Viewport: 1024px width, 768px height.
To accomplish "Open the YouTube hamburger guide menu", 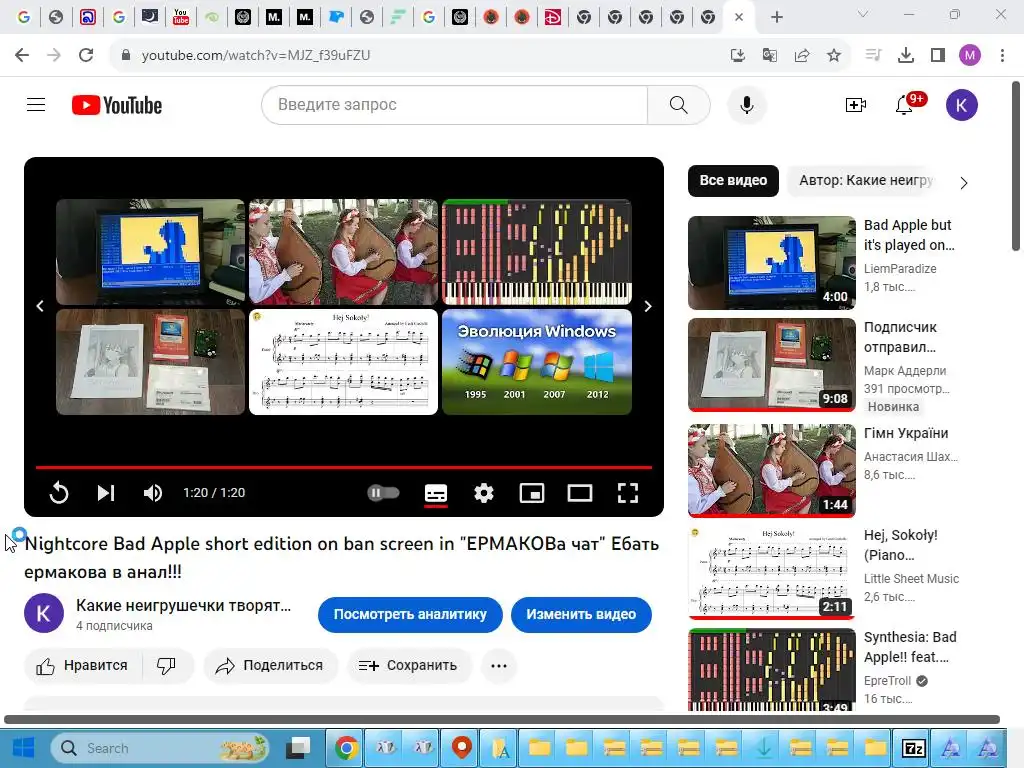I will click(x=36, y=104).
